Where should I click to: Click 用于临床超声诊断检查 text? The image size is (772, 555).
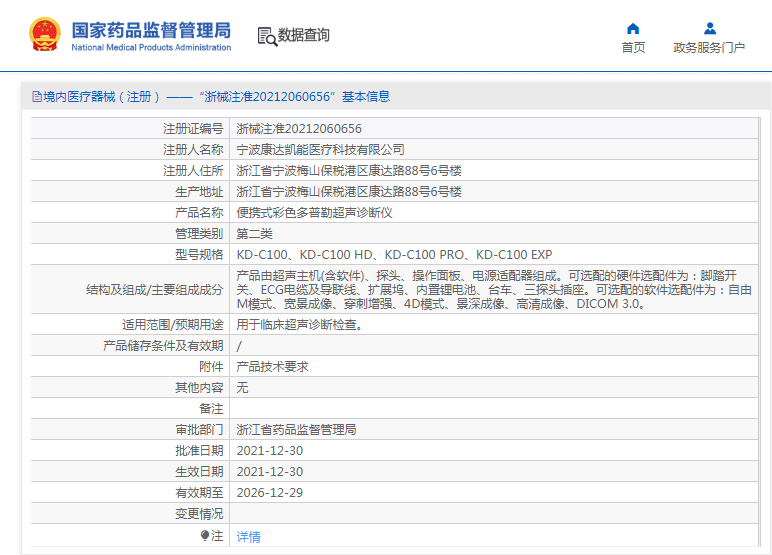coord(299,325)
